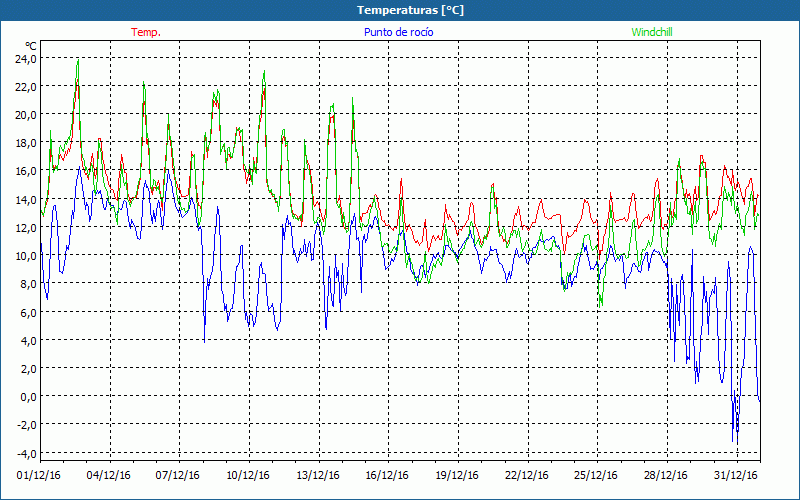The height and width of the screenshot is (500, 800).
Task: Select the 0,0 y-axis value
Action: [28, 396]
